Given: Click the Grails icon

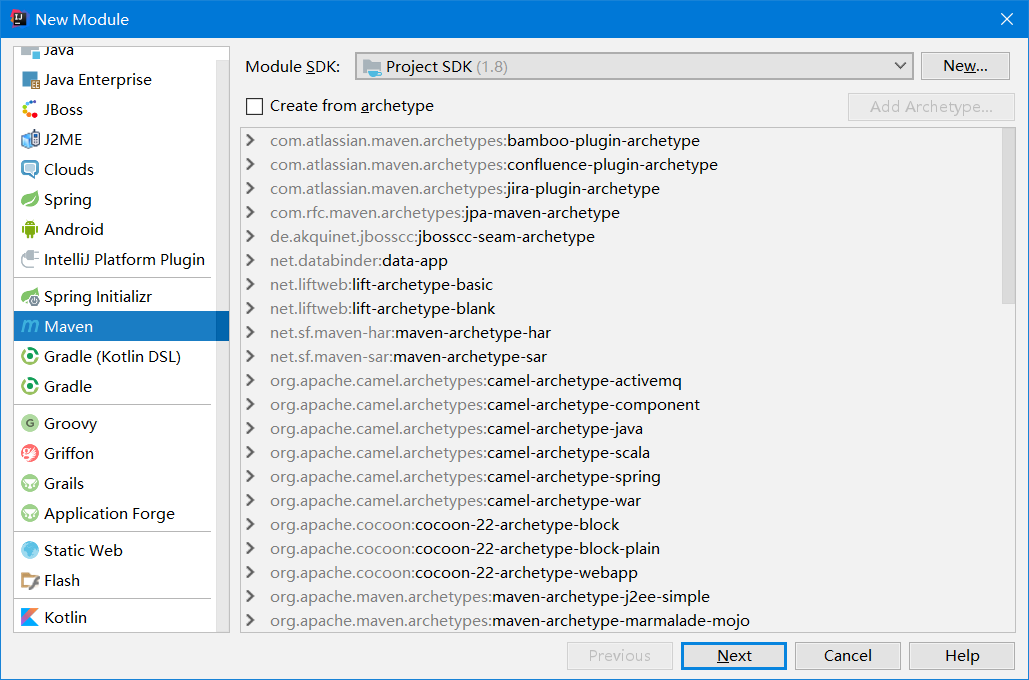Looking at the screenshot, I should pos(30,484).
